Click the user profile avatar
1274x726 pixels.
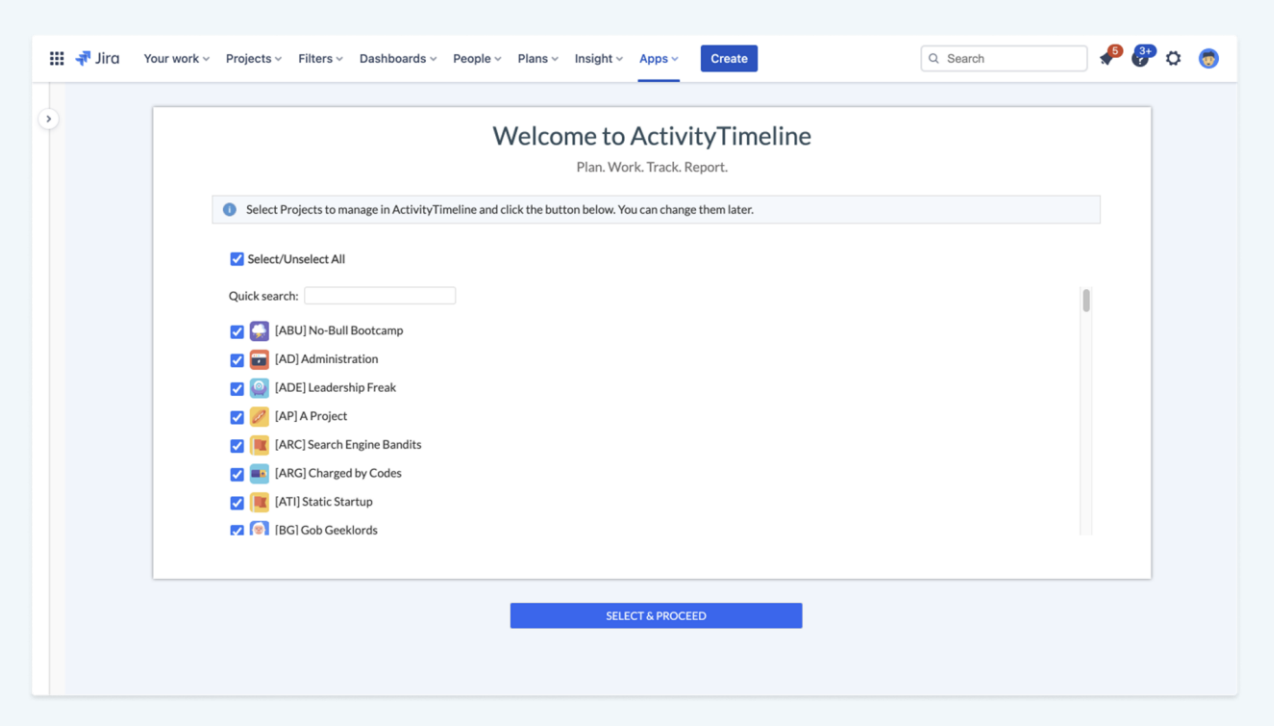click(x=1208, y=59)
